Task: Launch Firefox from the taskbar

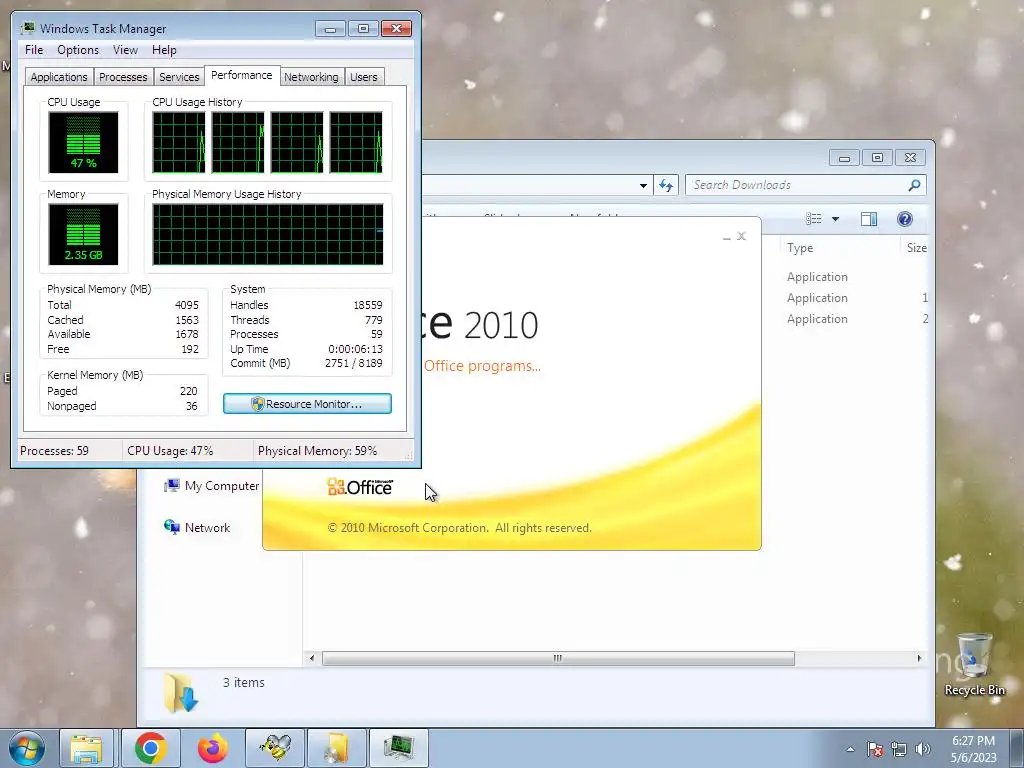Action: pyautogui.click(x=213, y=748)
